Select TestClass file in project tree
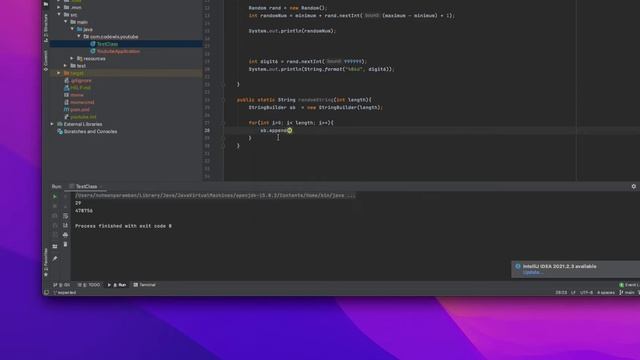The image size is (640, 360). [107, 44]
